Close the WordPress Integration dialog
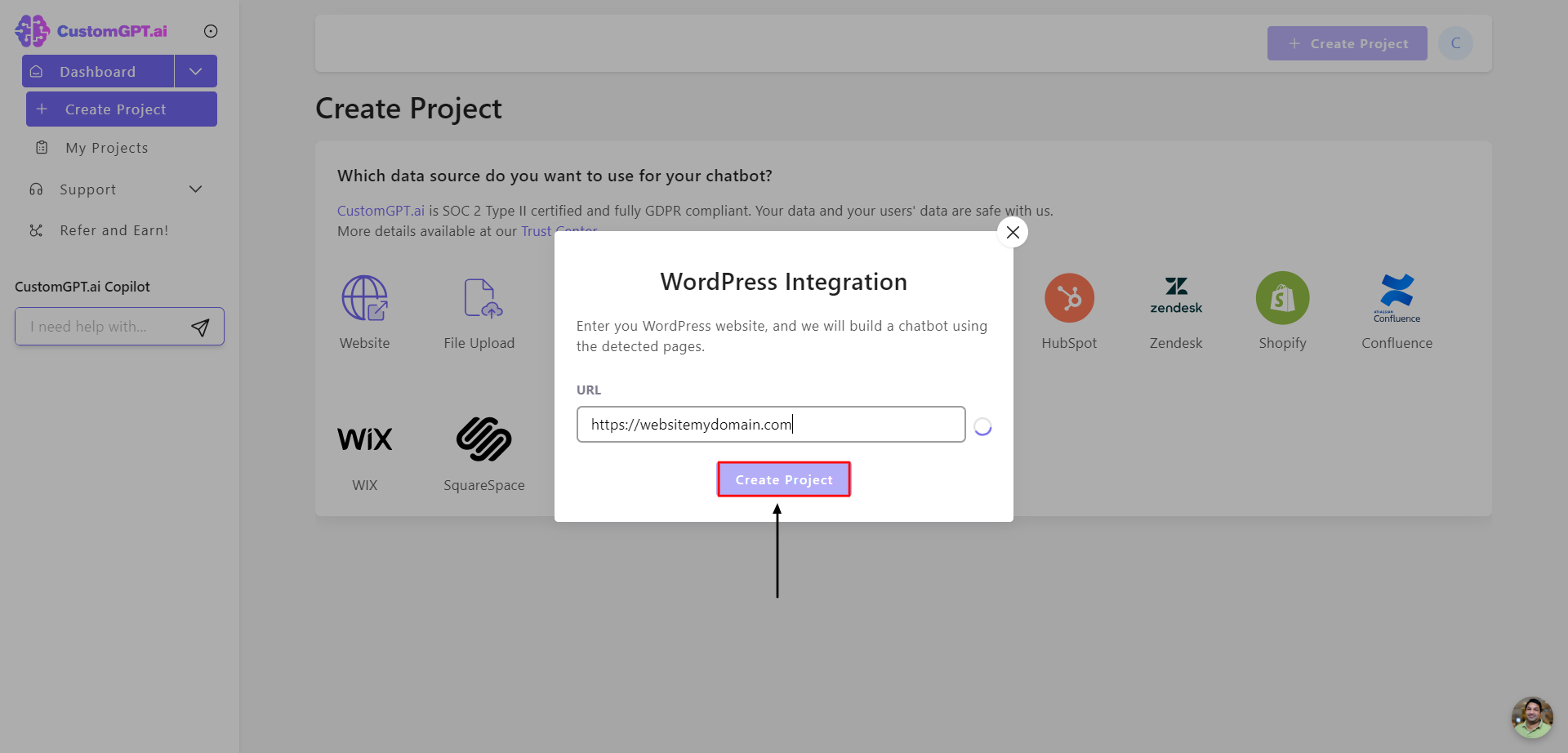The width and height of the screenshot is (1568, 753). point(1013,232)
